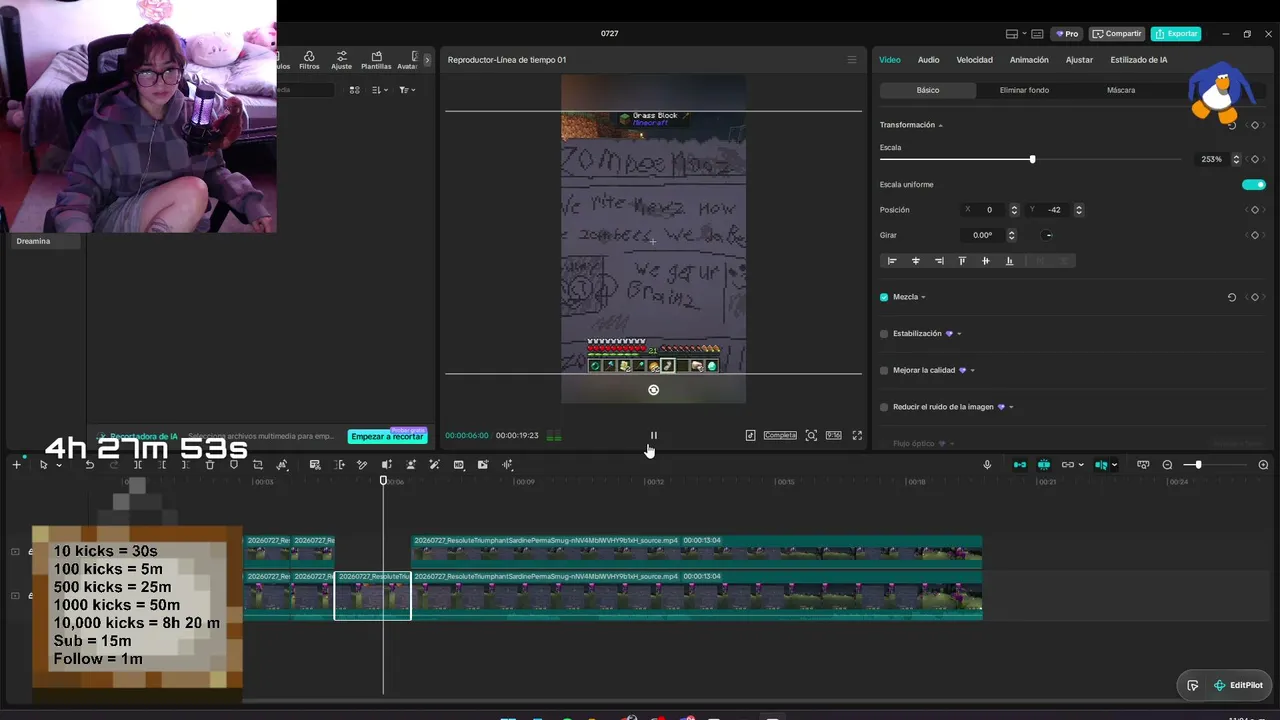Viewport: 1280px width, 720px height.
Task: Enable Reducir el ruido de la imagen checkbox
Action: click(884, 408)
